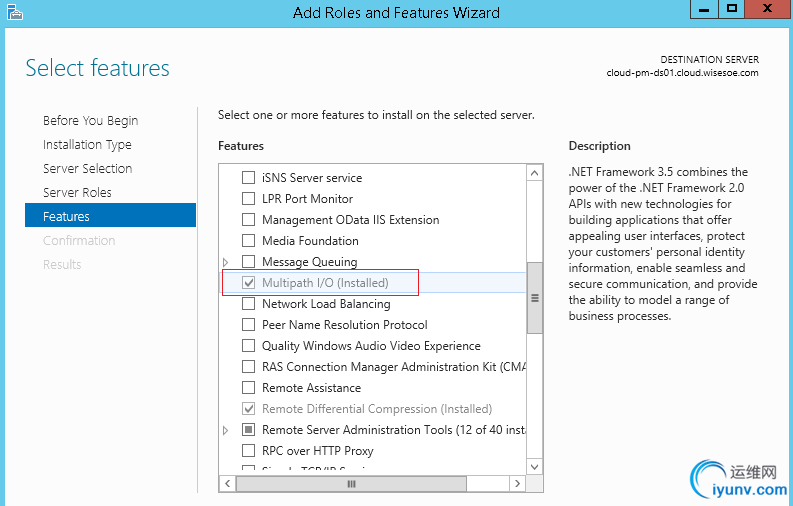Enable the iSNS Server service checkbox
793x506 pixels.
249,178
